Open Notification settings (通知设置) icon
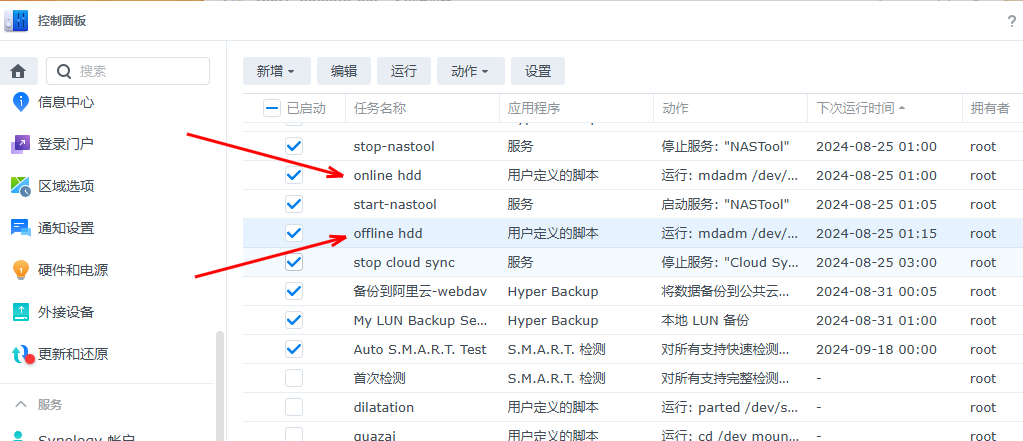 tap(21, 228)
